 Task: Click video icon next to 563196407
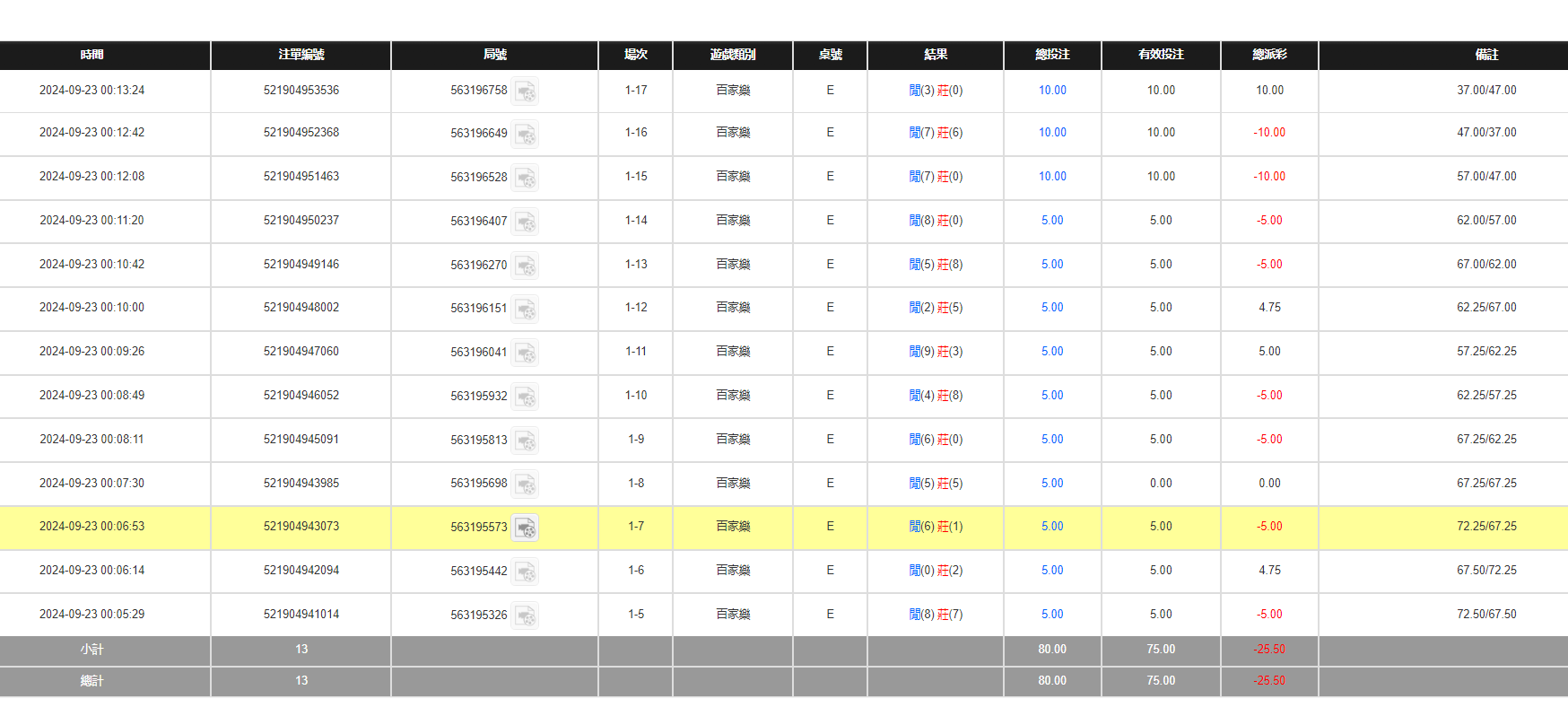525,222
